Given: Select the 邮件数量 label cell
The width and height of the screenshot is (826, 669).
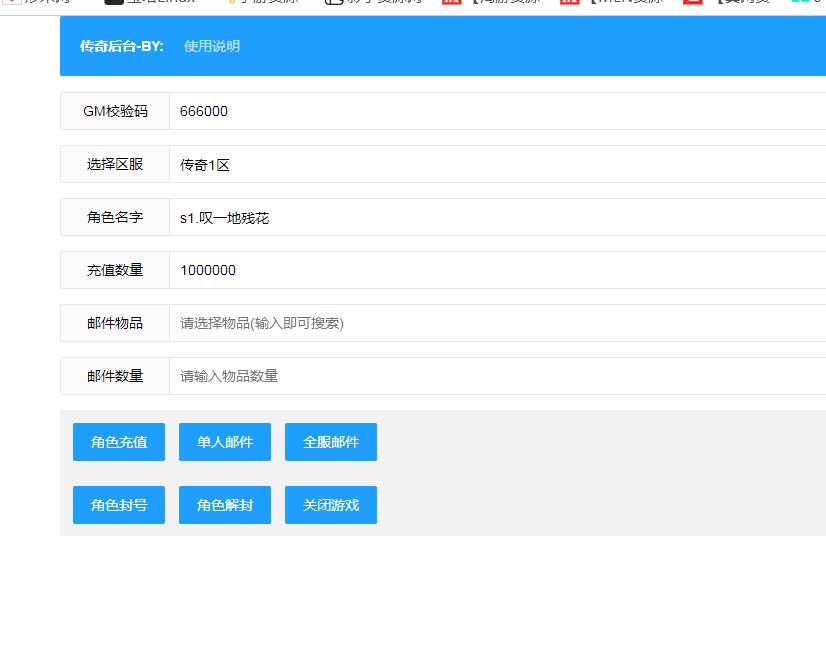Looking at the screenshot, I should tap(115, 376).
